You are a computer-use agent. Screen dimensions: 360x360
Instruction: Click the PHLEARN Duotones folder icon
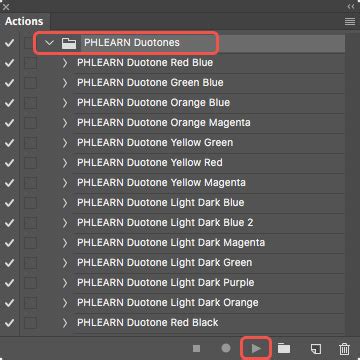pyautogui.click(x=69, y=43)
